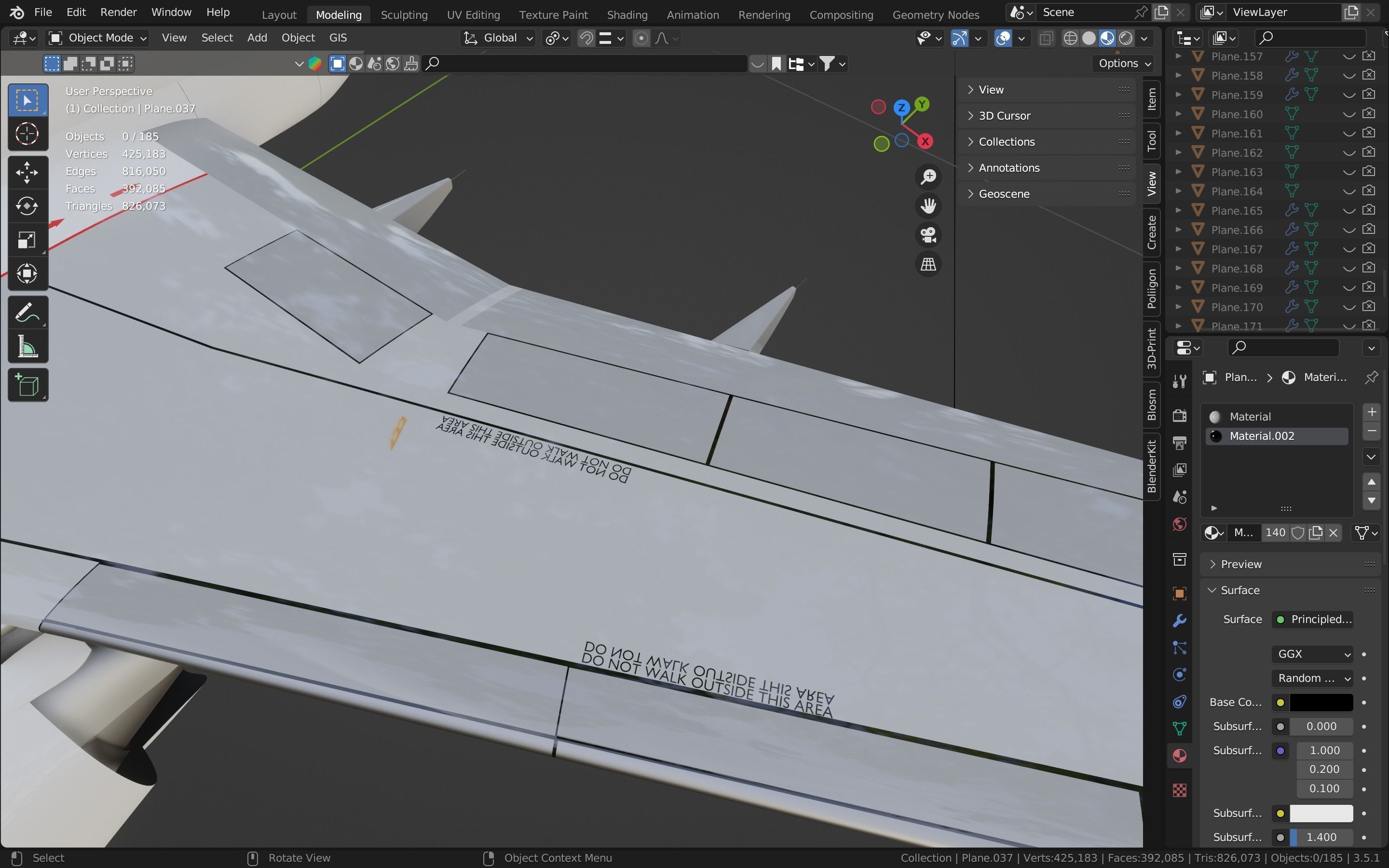Open the File menu
Image resolution: width=1389 pixels, height=868 pixels.
(x=43, y=12)
